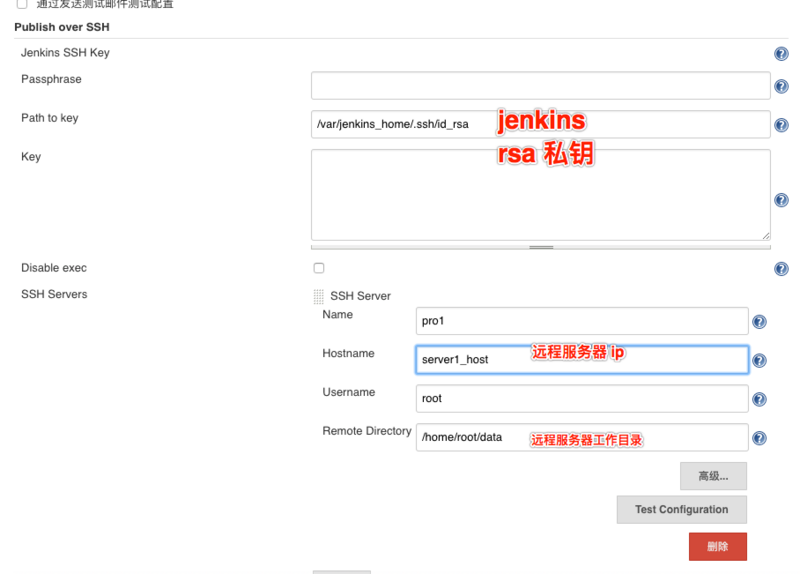Open help icon beside Username field
Image resolution: width=800 pixels, height=574 pixels.
point(759,400)
